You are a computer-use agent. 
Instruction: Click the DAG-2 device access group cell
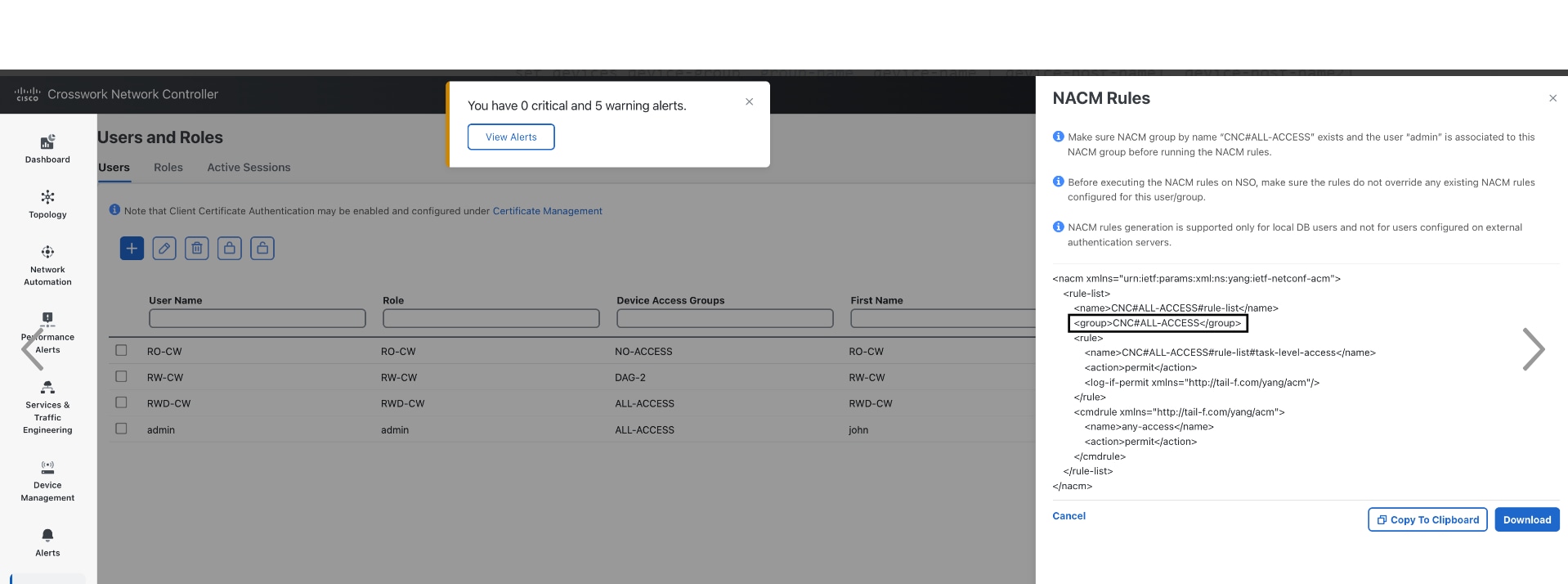(x=630, y=378)
